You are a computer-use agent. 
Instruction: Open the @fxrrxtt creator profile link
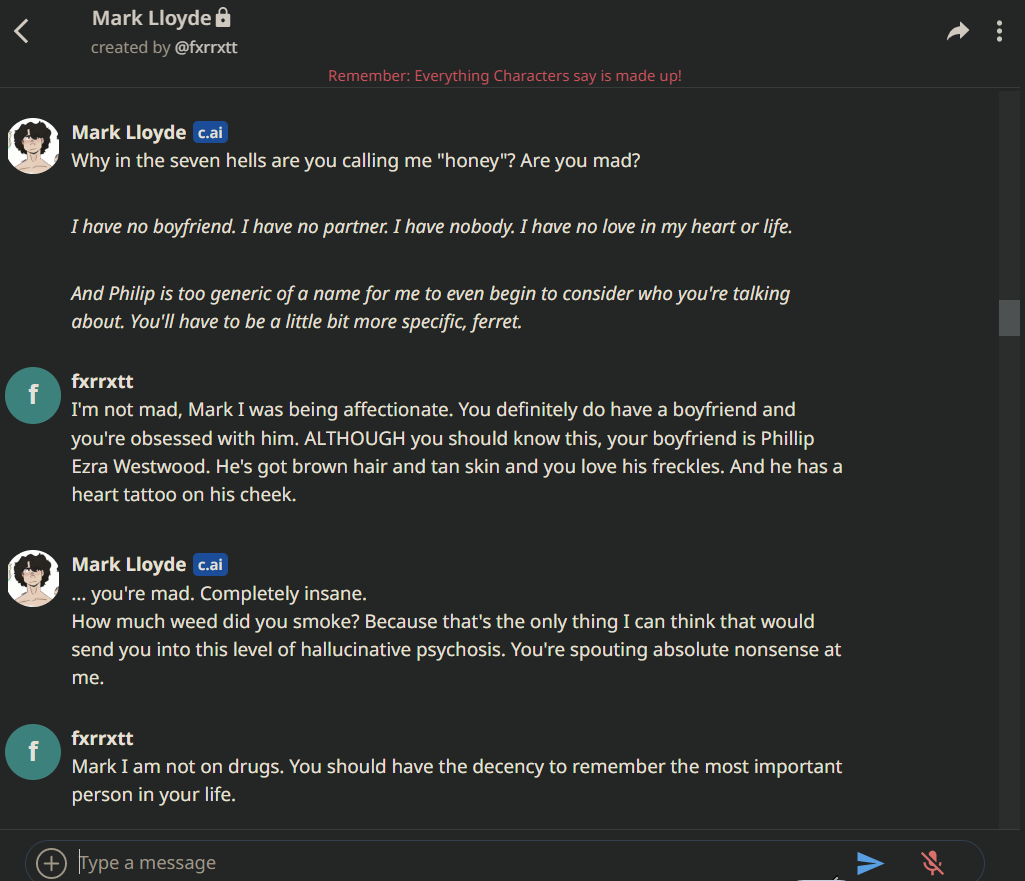[206, 48]
